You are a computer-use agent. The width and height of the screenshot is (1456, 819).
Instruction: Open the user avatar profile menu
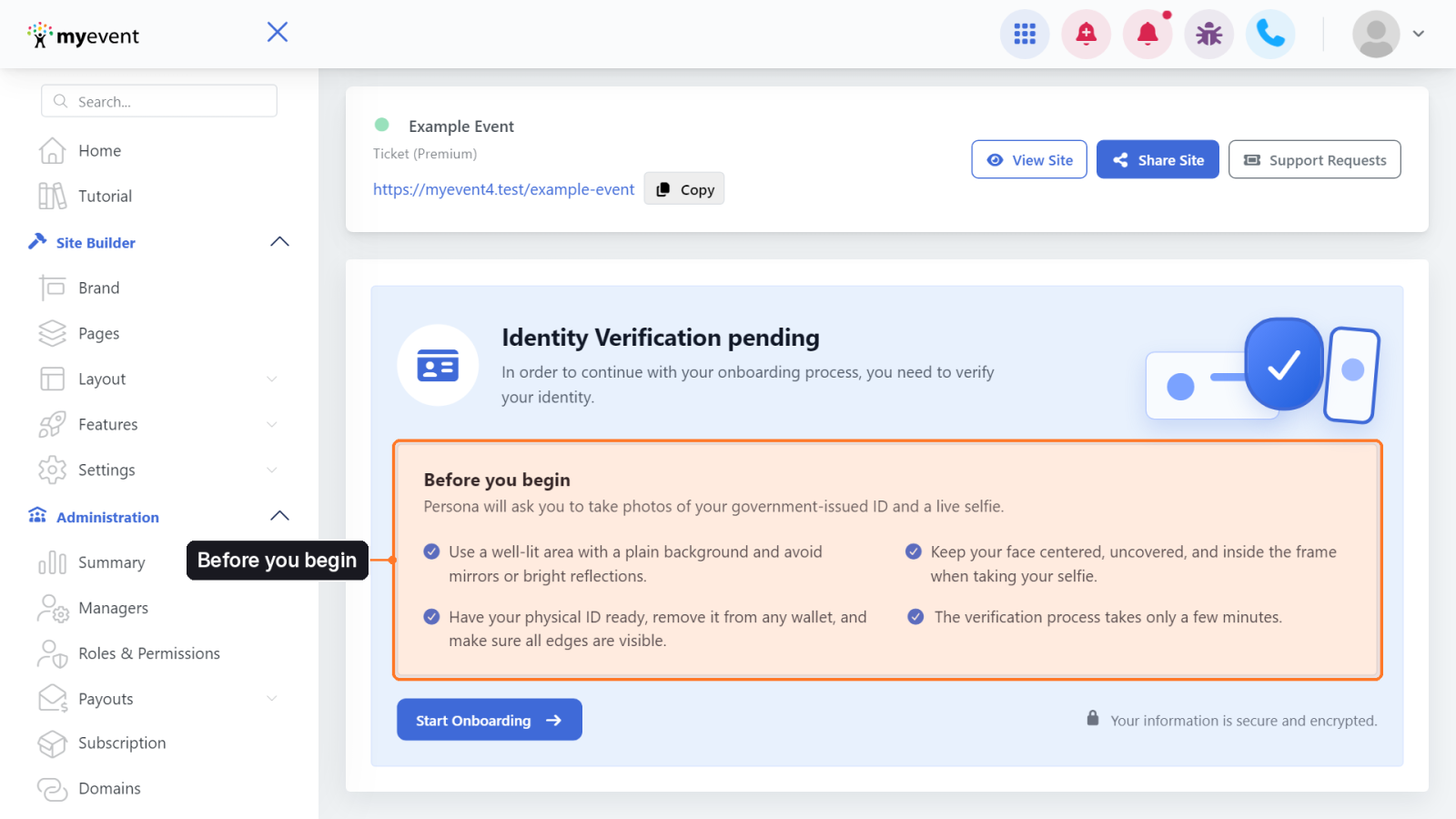click(1376, 34)
